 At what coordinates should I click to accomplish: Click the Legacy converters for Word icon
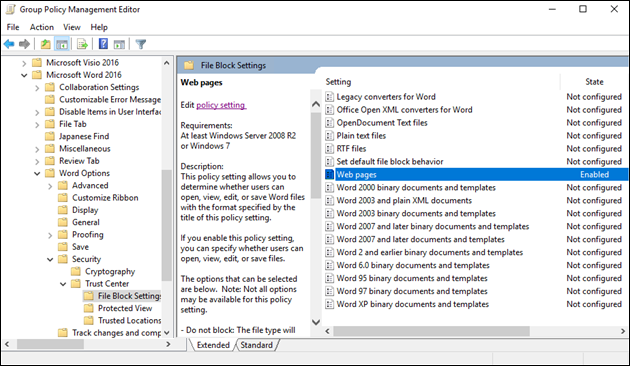pyautogui.click(x=329, y=97)
